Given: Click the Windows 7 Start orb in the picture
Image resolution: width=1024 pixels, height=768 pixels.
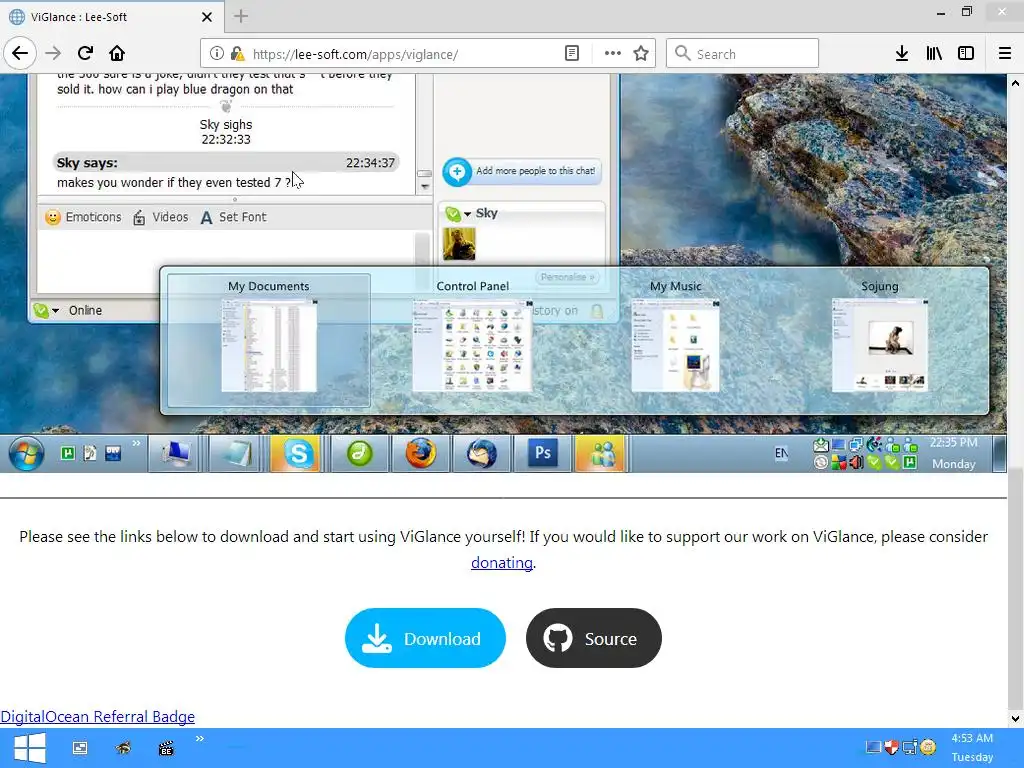Looking at the screenshot, I should [x=26, y=453].
